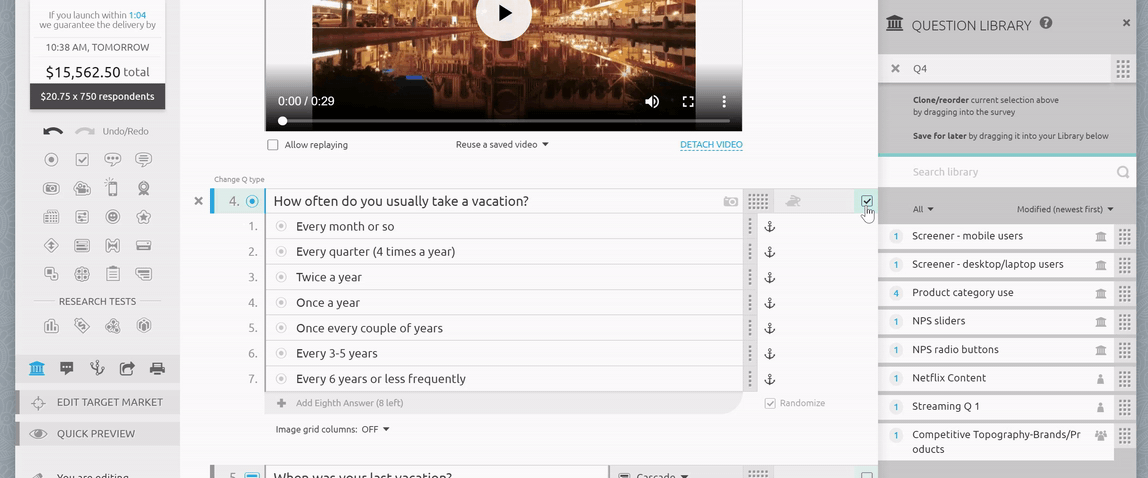
Task: Tick the selection checkbox for question 5
Action: [x=867, y=475]
